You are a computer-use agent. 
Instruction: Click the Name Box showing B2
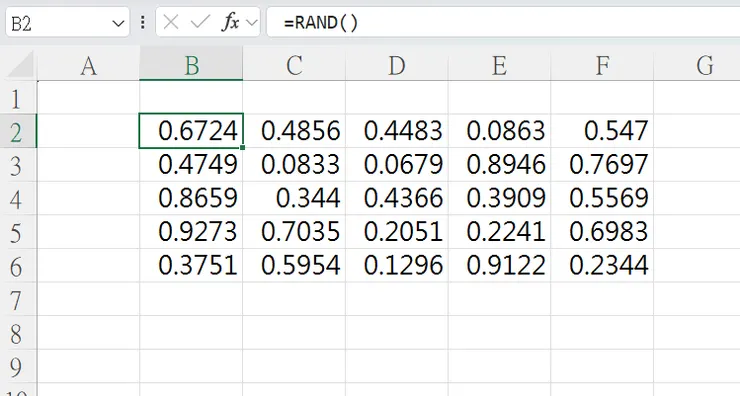click(67, 22)
